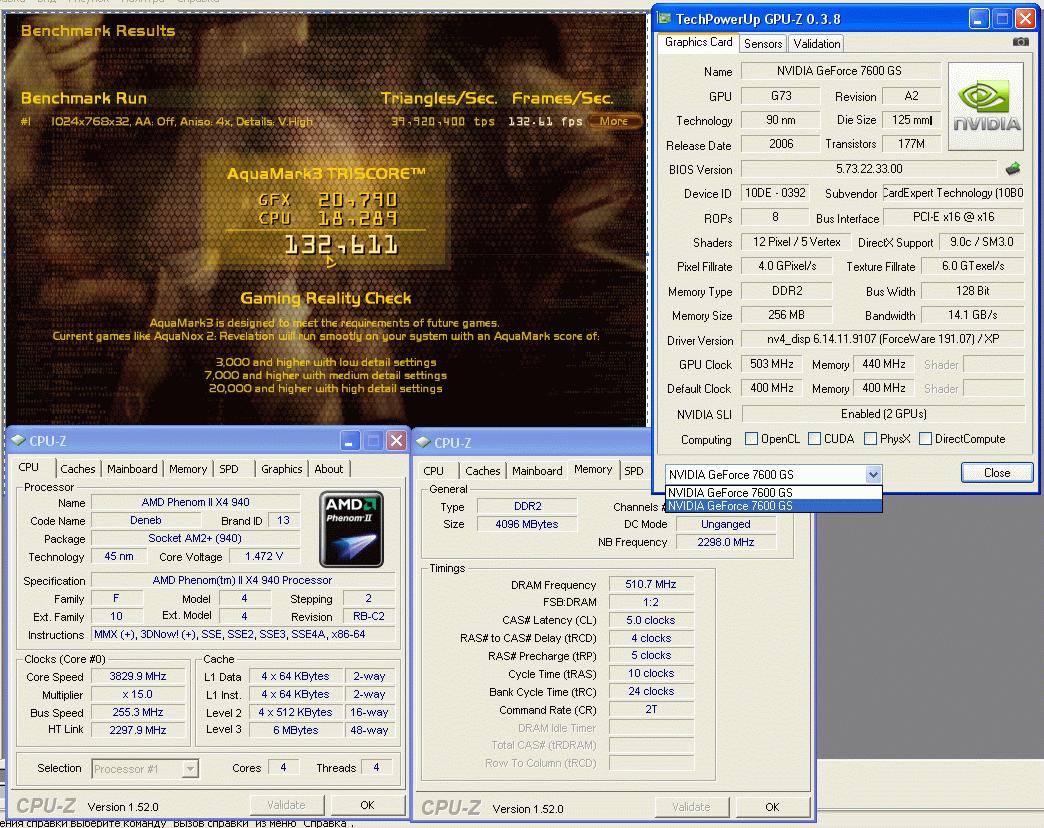Screen dimensions: 1044x828
Task: Click the Specification field AMD Phenom II X4 940
Action: pos(242,580)
